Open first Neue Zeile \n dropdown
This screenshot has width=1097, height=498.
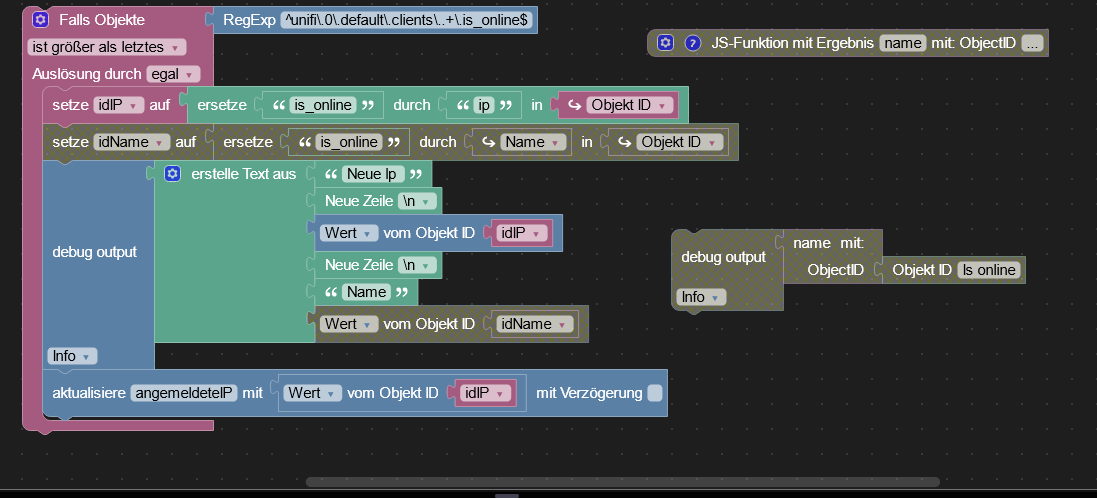click(417, 201)
